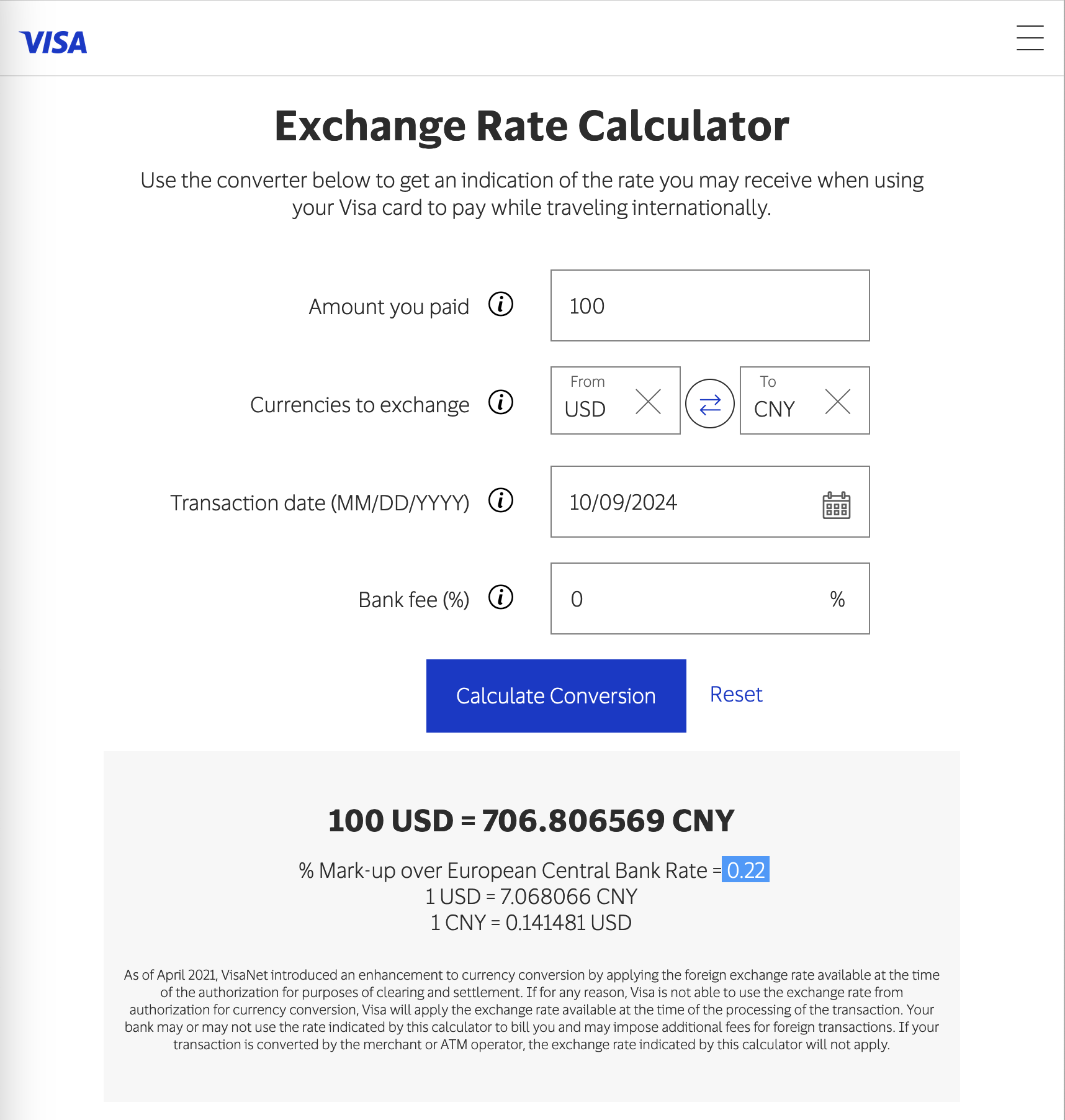
Task: Show info for Amount you paid
Action: pyautogui.click(x=500, y=304)
